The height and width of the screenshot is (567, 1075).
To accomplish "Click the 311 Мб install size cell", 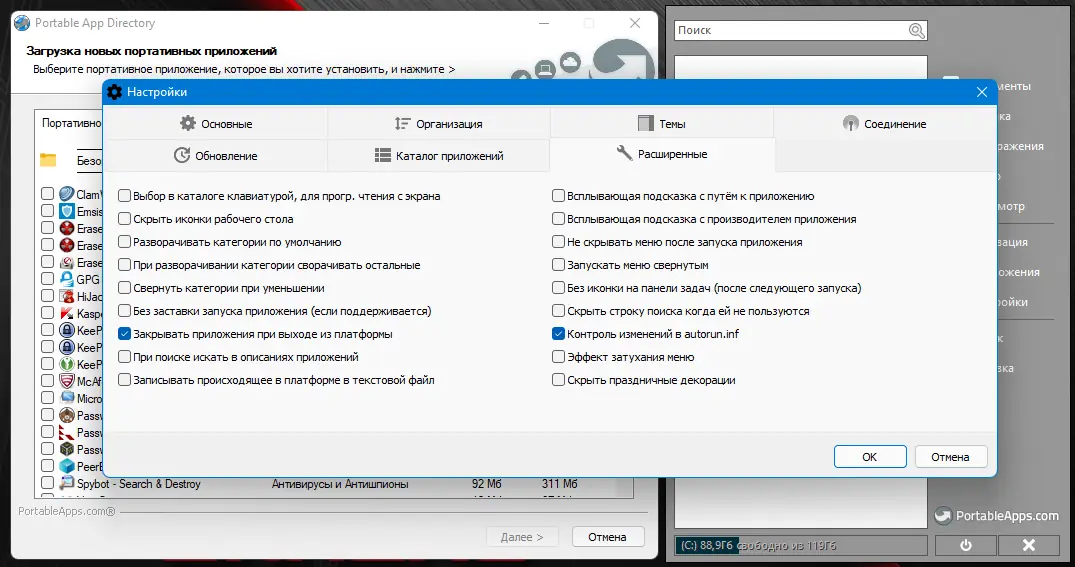I will [559, 483].
